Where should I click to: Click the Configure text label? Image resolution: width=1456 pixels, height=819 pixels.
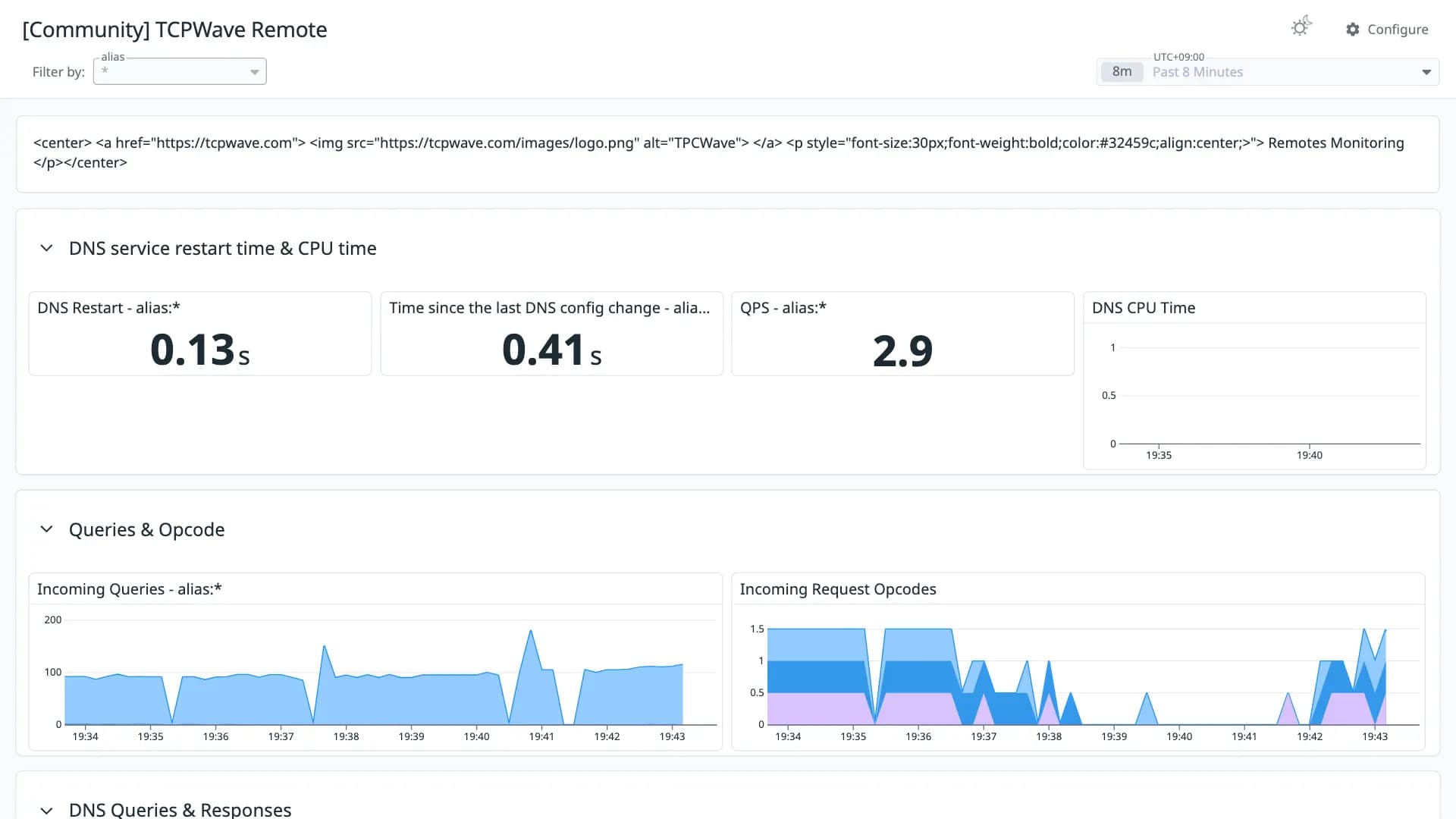1398,30
